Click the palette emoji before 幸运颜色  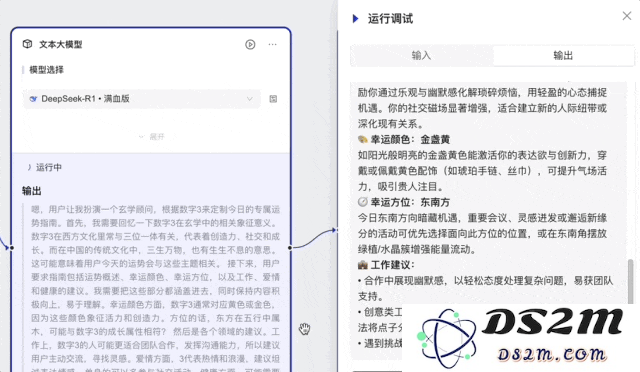[363, 140]
